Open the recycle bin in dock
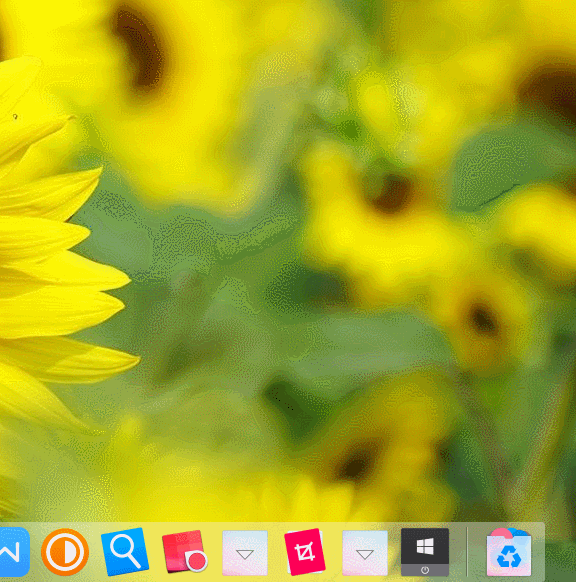The image size is (576, 582). coord(509,552)
